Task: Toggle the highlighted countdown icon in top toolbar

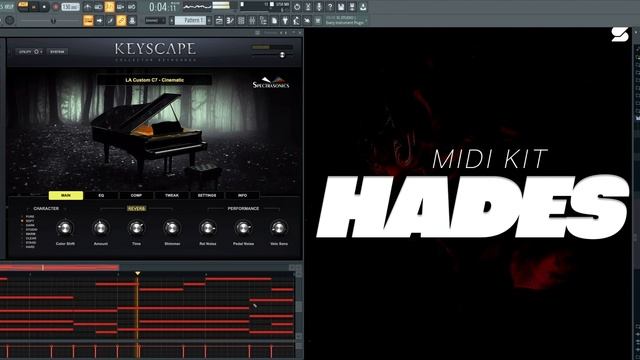Action: pyautogui.click(x=109, y=7)
